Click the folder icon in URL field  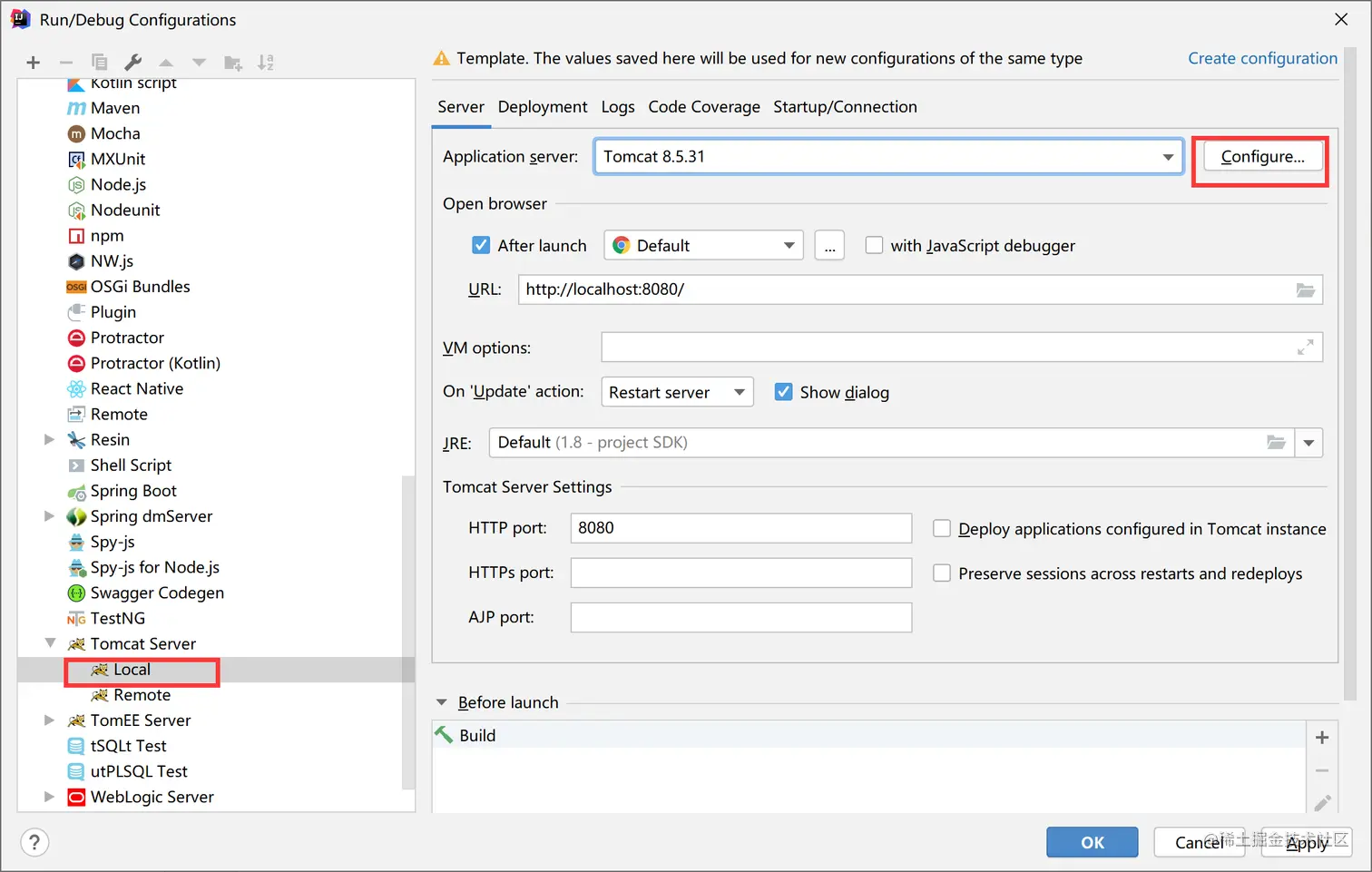[x=1305, y=290]
